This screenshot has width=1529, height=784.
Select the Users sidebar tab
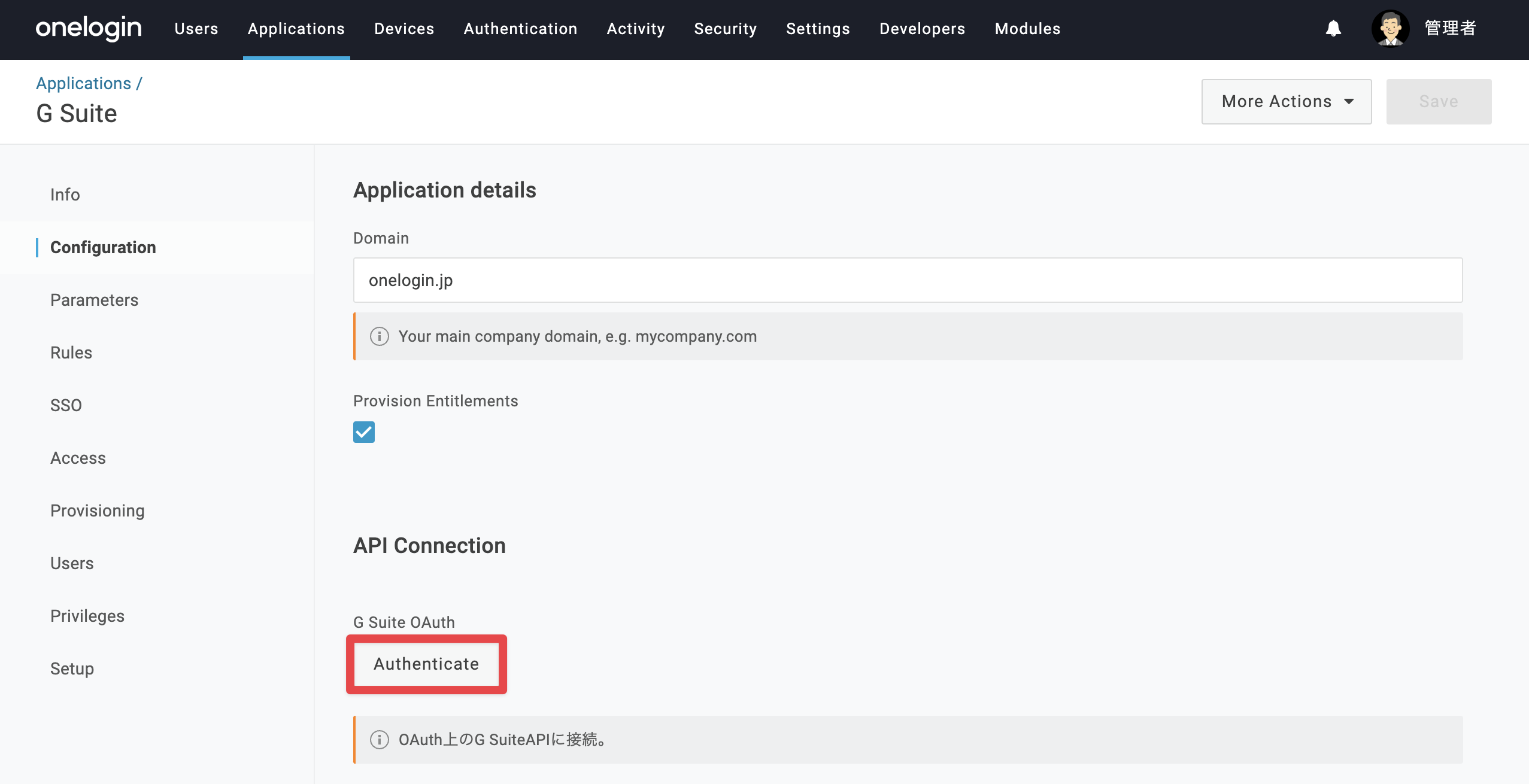(157, 564)
